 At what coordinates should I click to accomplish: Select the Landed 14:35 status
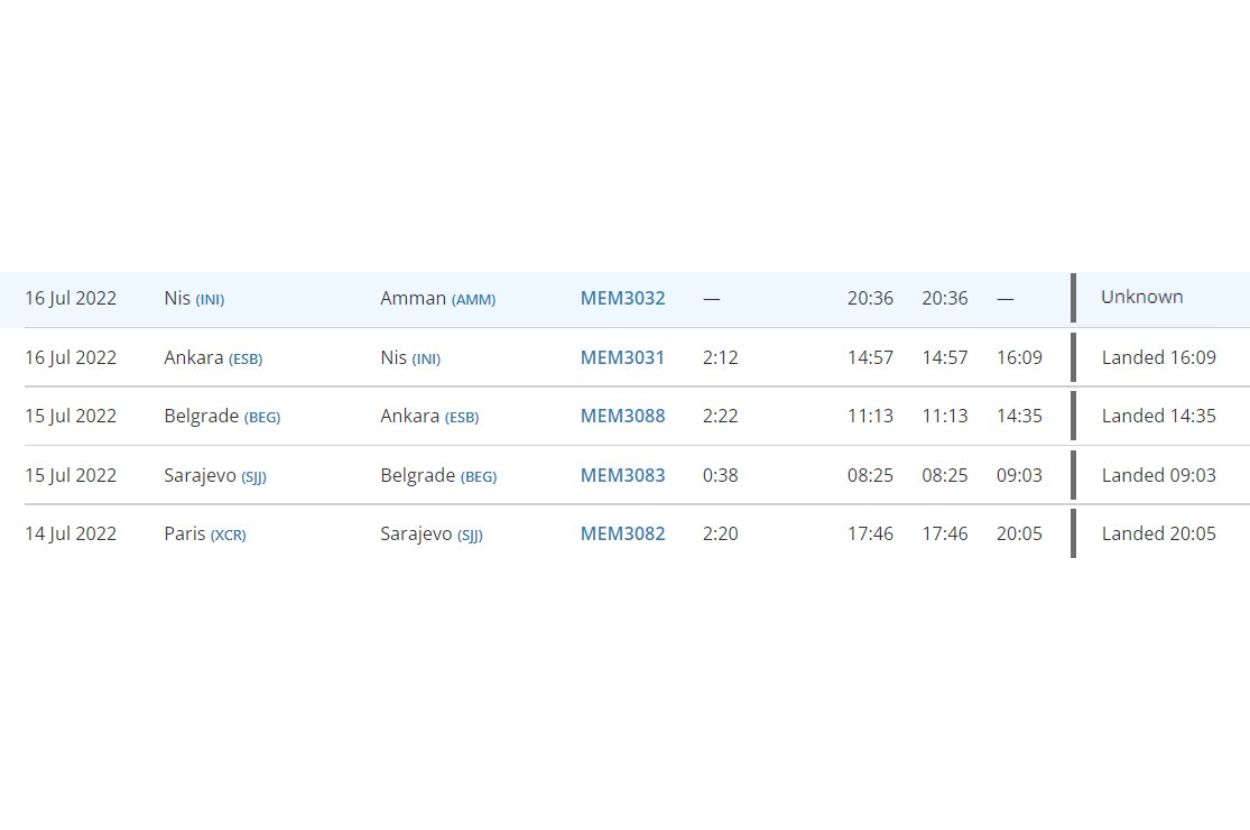click(1158, 416)
